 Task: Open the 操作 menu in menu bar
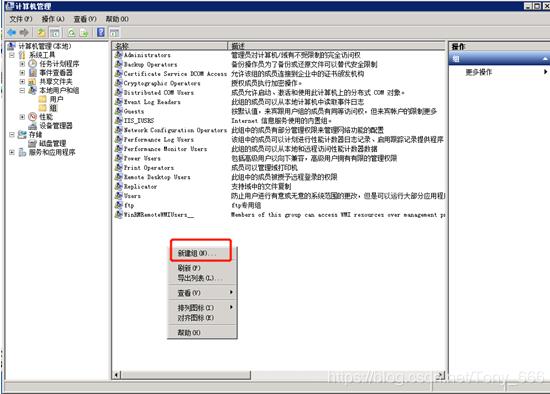coord(53,19)
